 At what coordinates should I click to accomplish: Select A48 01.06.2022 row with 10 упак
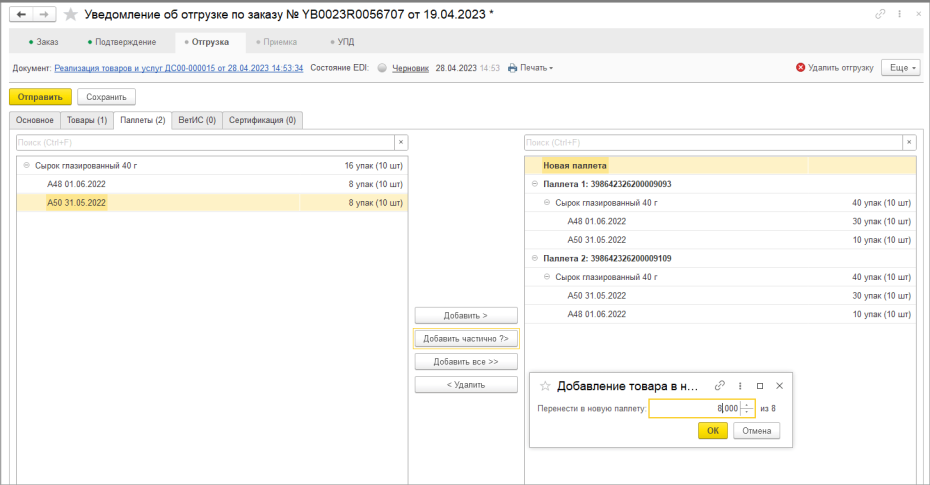721,314
